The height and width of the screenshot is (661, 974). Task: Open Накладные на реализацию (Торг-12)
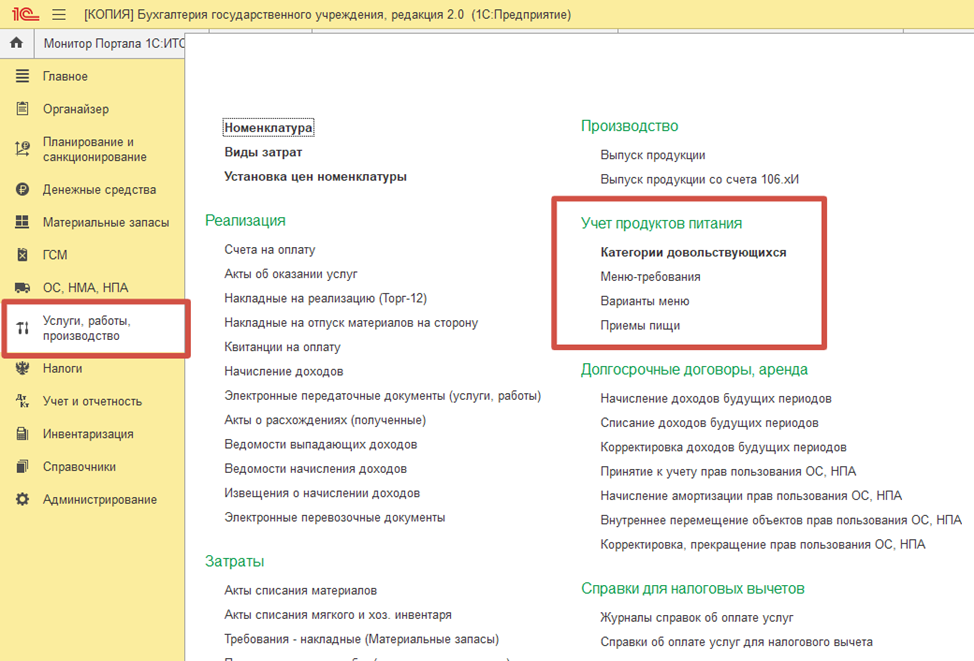tap(325, 298)
